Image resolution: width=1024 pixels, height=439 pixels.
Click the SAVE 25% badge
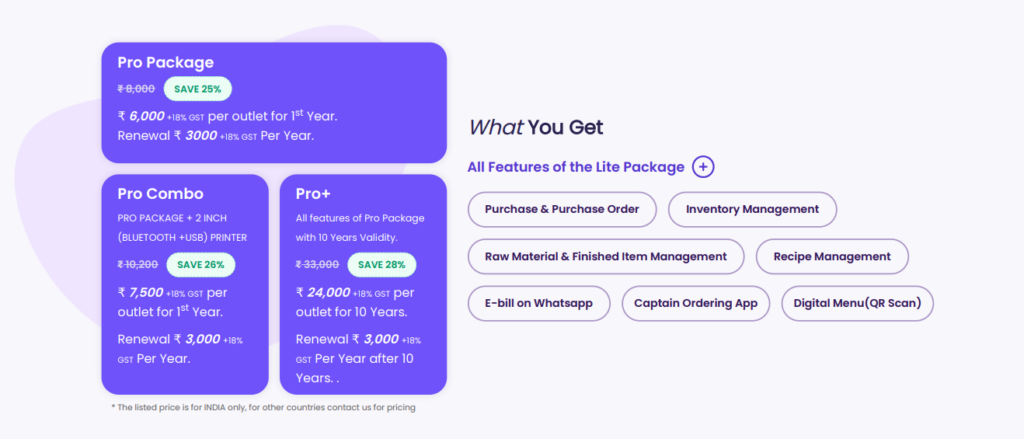pyautogui.click(x=198, y=89)
